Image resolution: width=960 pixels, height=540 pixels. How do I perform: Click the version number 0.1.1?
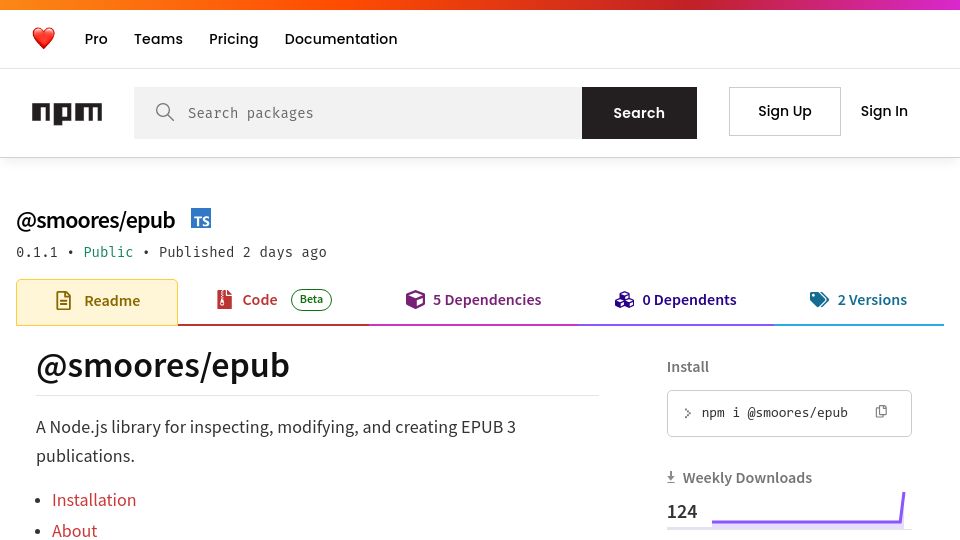[37, 252]
